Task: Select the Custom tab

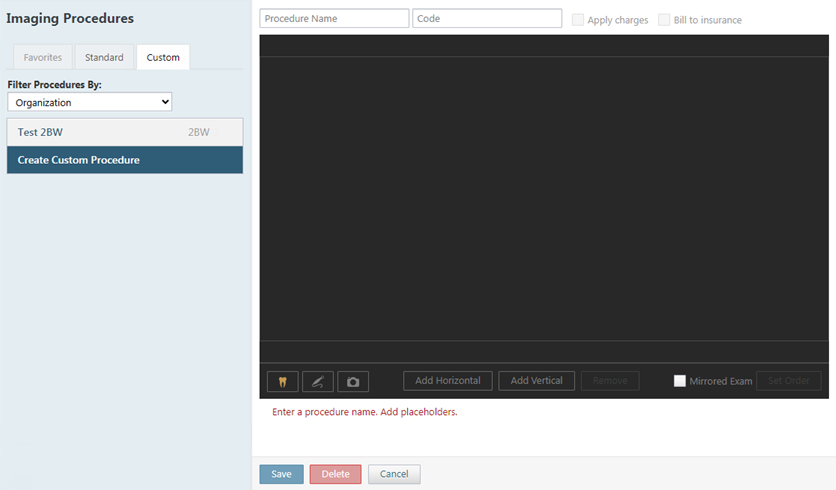Action: point(163,57)
